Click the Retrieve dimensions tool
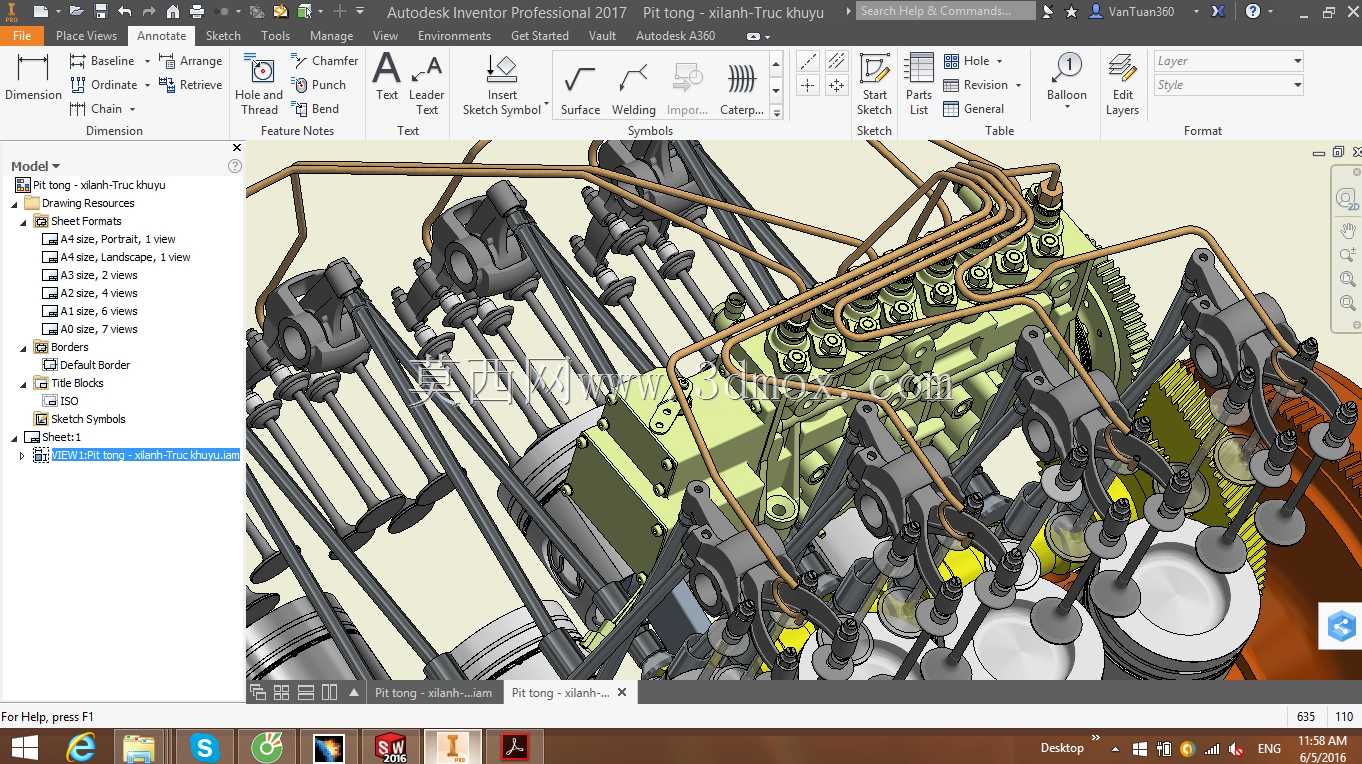 pyautogui.click(x=190, y=85)
